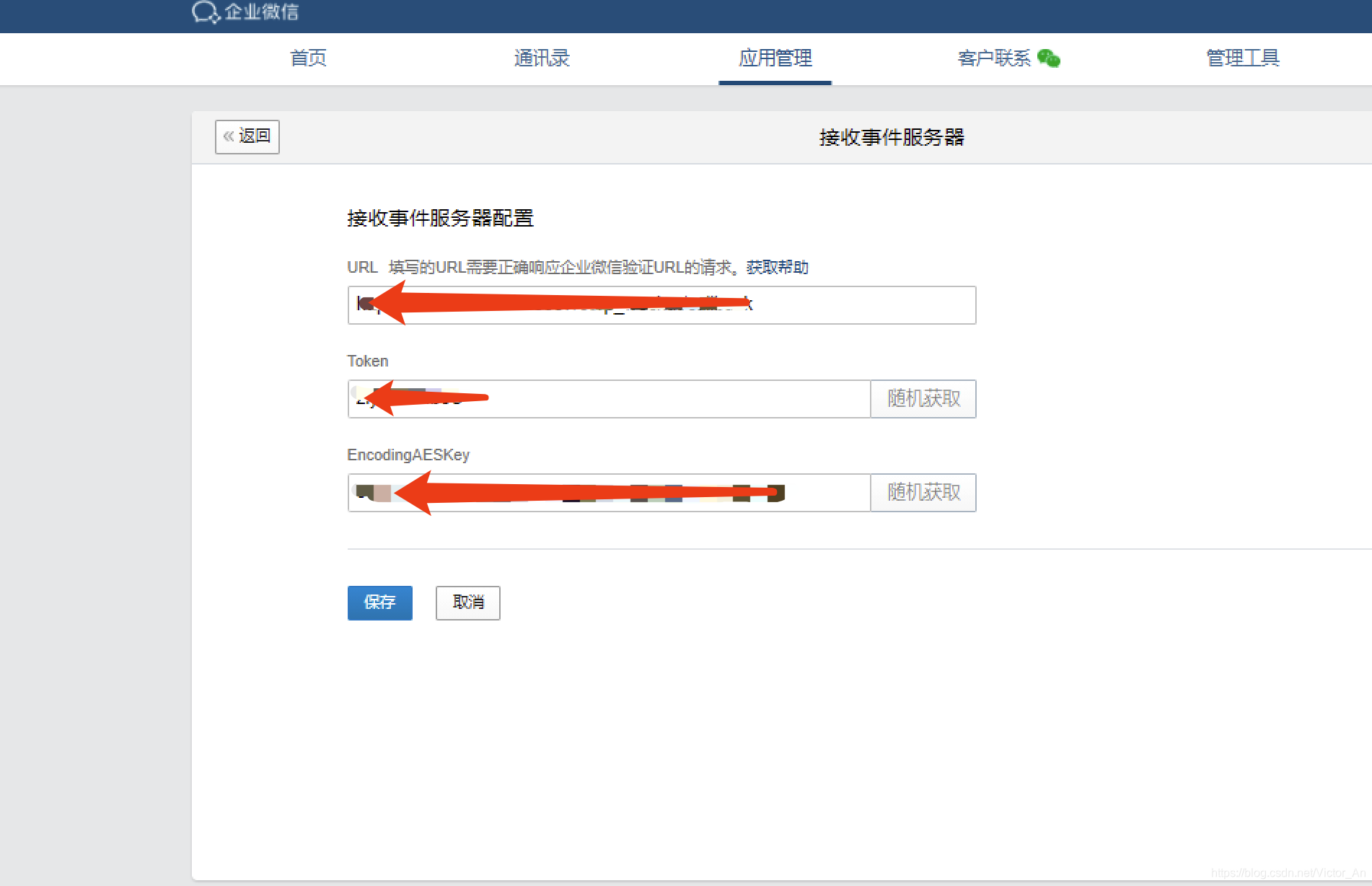Focus the Token input field
Viewport: 1372px width, 886px height.
click(x=609, y=399)
